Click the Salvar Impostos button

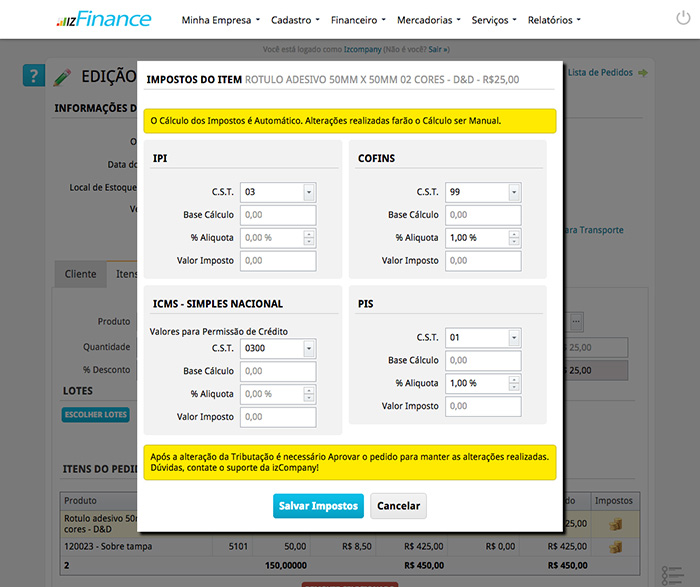[x=317, y=506]
